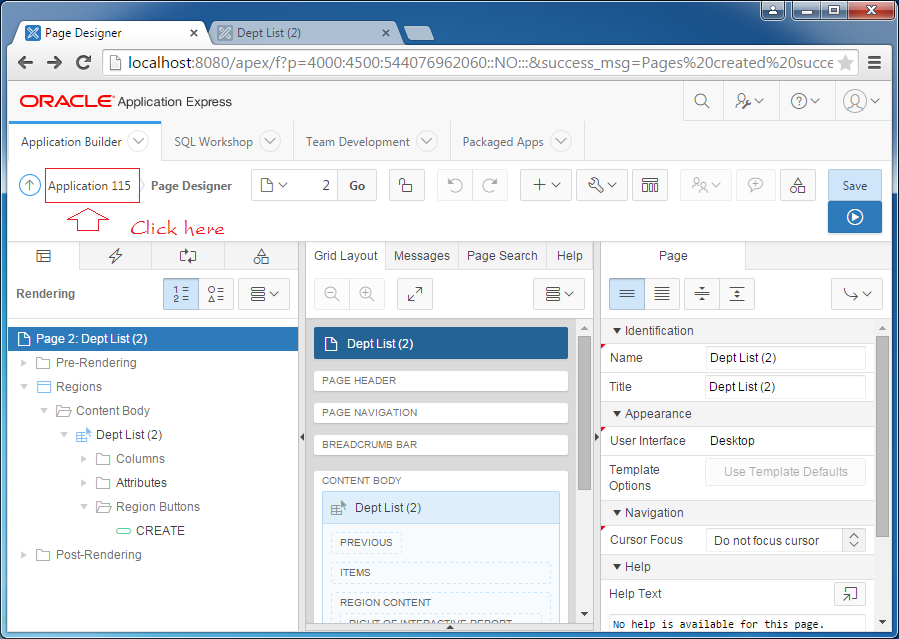Select the CREATE button tree item
Image resolution: width=899 pixels, height=639 pixels.
pyautogui.click(x=150, y=531)
